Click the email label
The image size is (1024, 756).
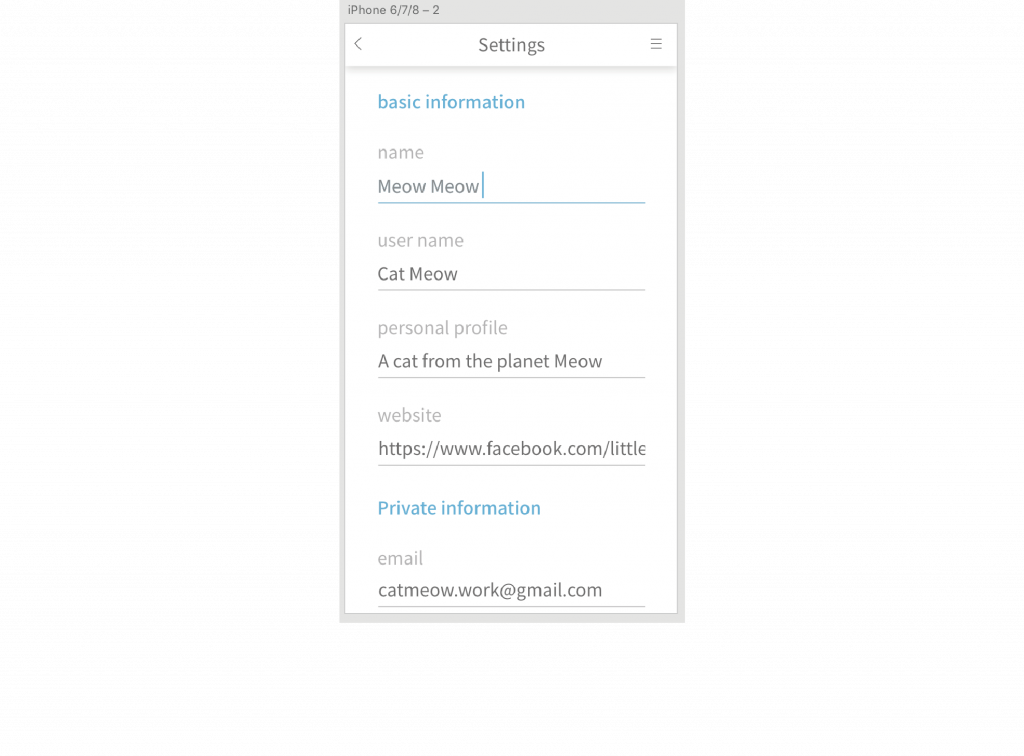pyautogui.click(x=400, y=558)
